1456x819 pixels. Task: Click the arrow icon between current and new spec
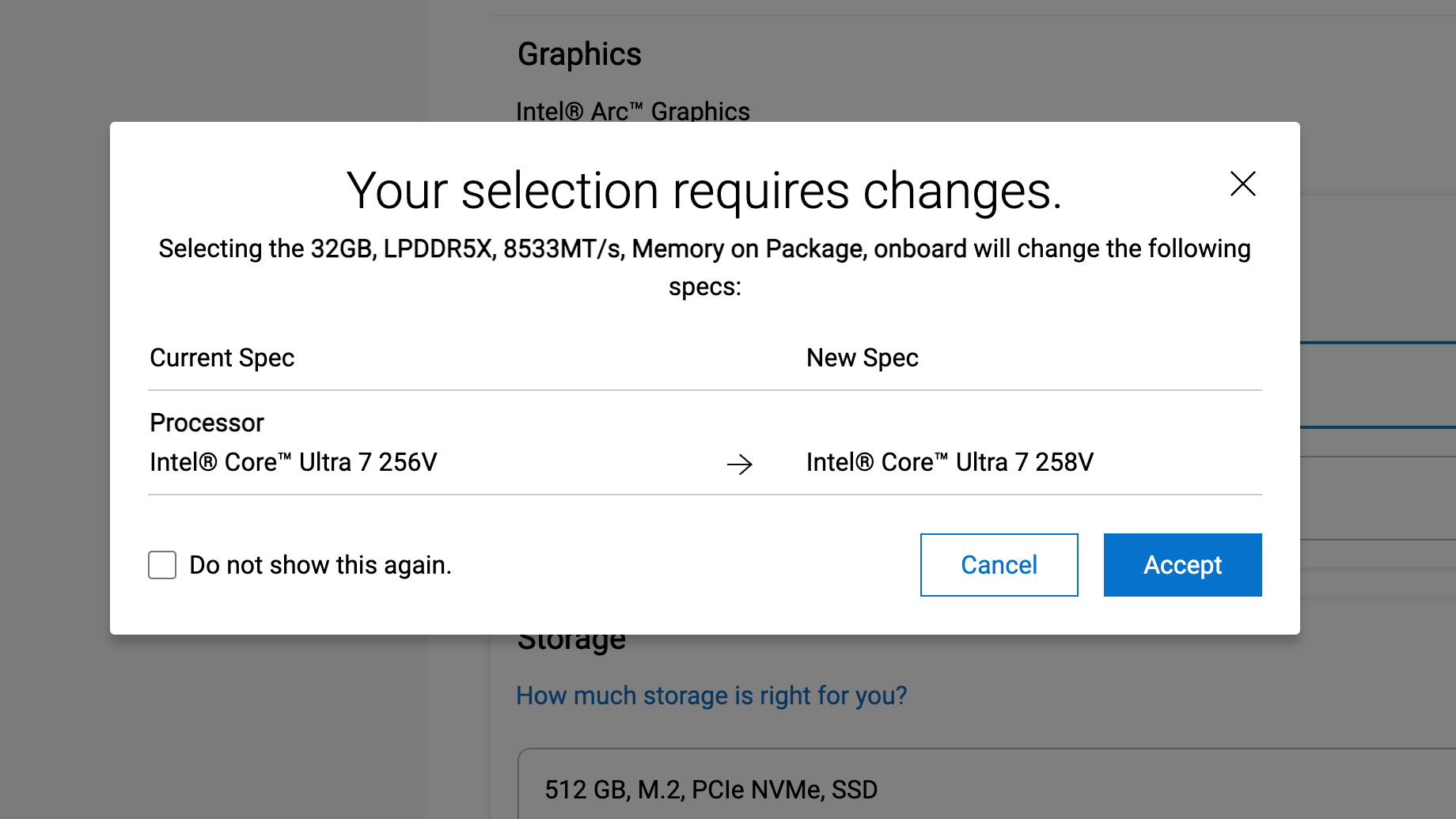(739, 464)
